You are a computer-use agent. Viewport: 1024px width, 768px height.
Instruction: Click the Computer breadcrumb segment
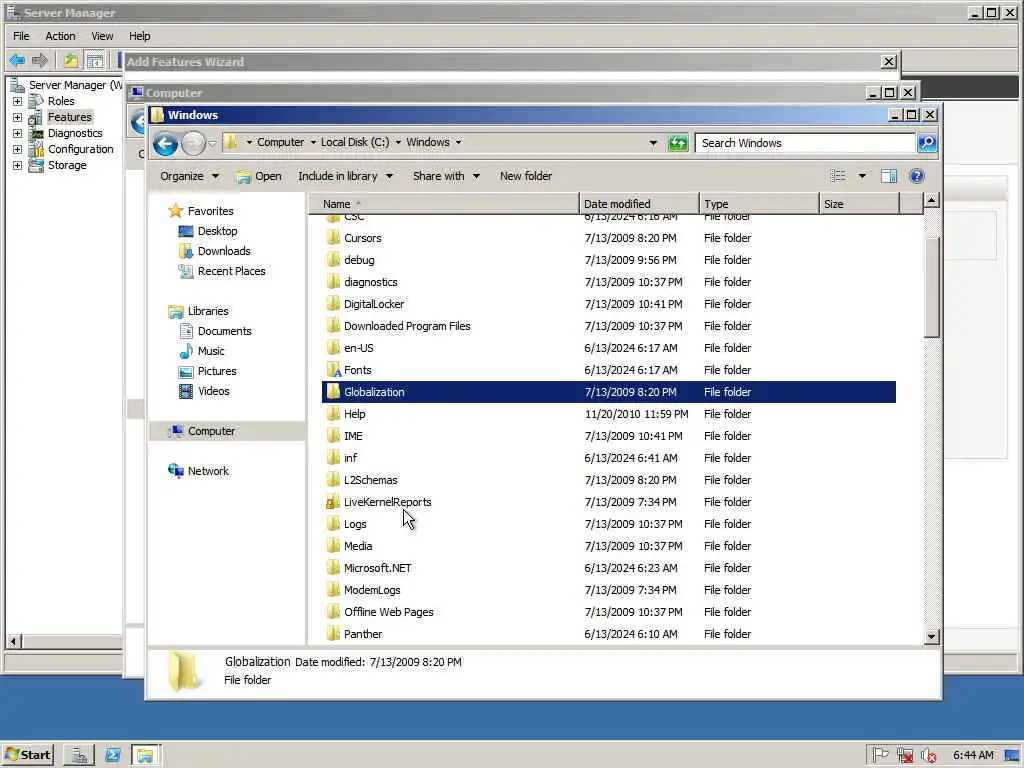point(280,142)
